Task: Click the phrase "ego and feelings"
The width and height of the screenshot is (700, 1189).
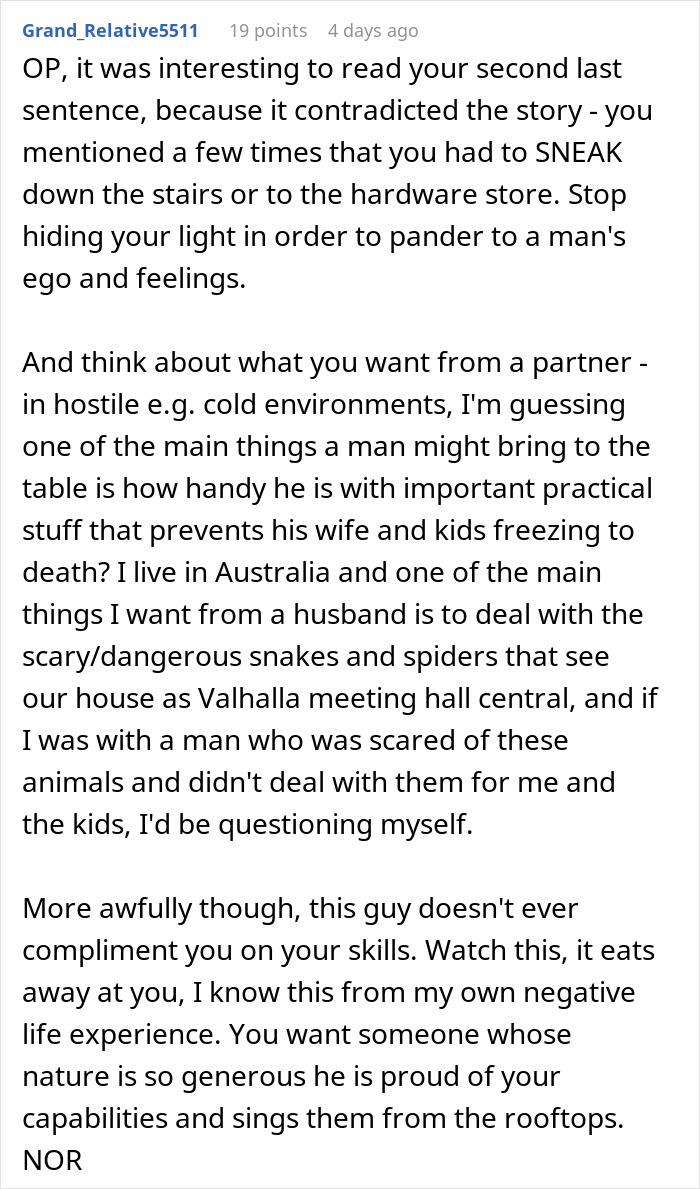Action: [134, 279]
